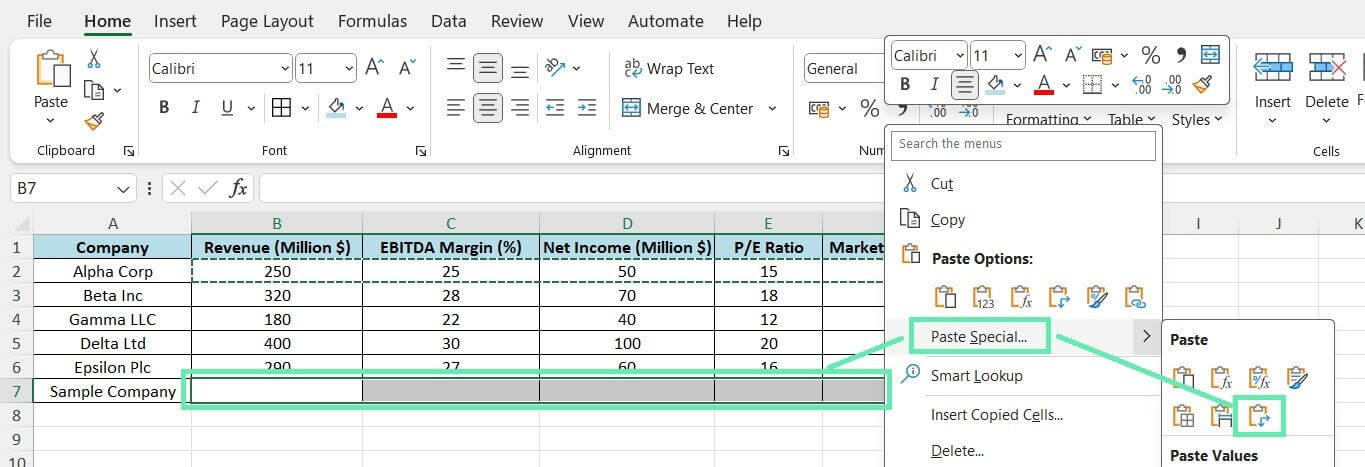Screen dimensions: 1365x467
Task: Expand the Name Box dropdown showing B7
Action: tap(122, 188)
